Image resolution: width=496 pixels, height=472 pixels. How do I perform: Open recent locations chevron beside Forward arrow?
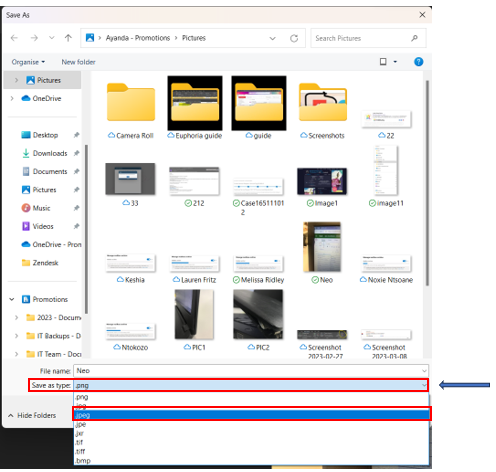point(52,38)
